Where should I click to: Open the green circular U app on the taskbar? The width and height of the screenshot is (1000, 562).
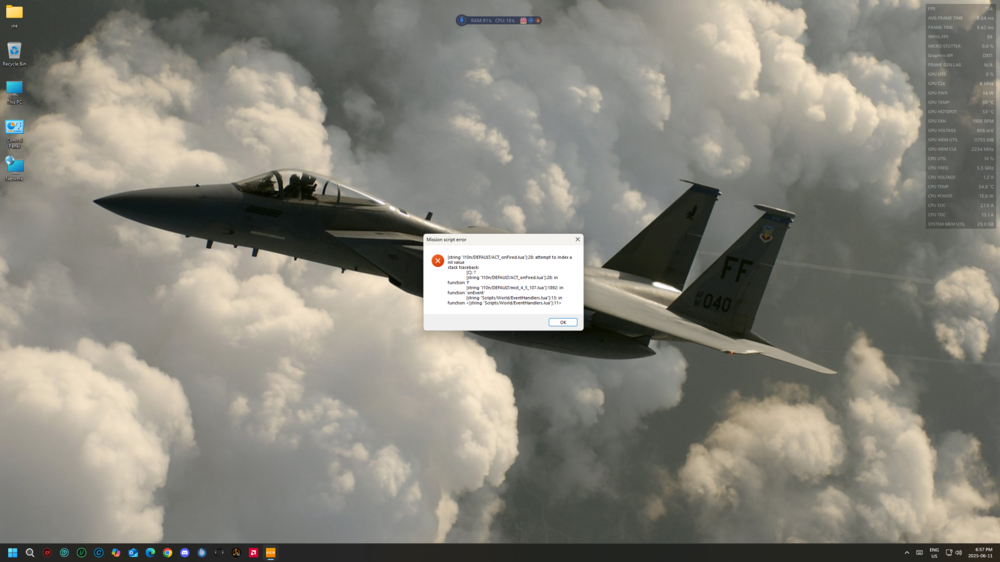(x=81, y=552)
